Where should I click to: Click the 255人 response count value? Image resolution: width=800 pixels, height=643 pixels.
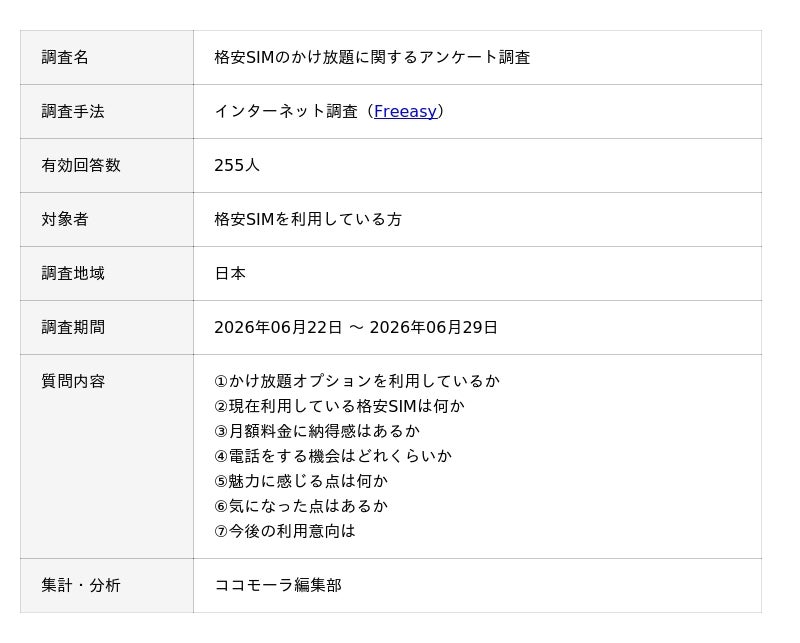pyautogui.click(x=237, y=165)
